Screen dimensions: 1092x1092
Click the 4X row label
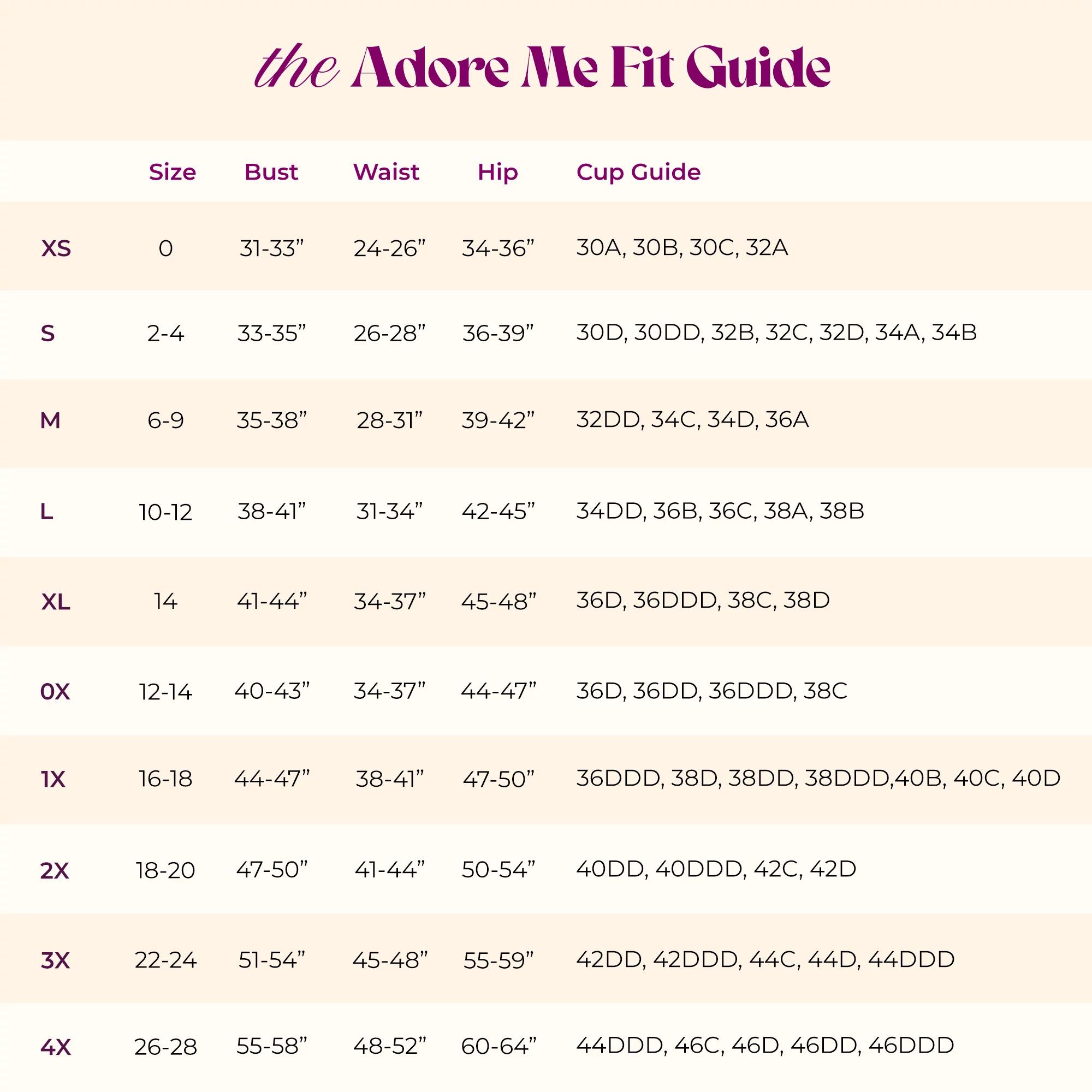pos(56,1047)
